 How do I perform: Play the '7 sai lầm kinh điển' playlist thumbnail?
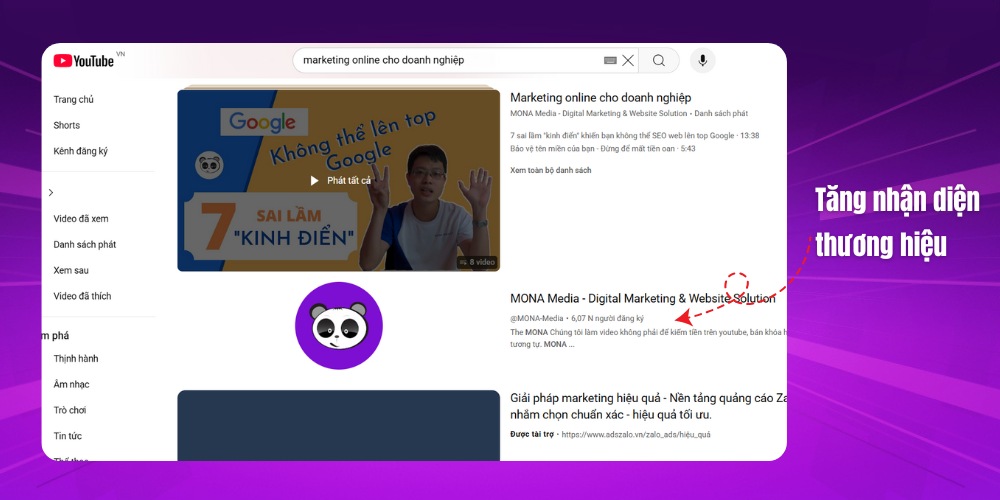click(339, 180)
